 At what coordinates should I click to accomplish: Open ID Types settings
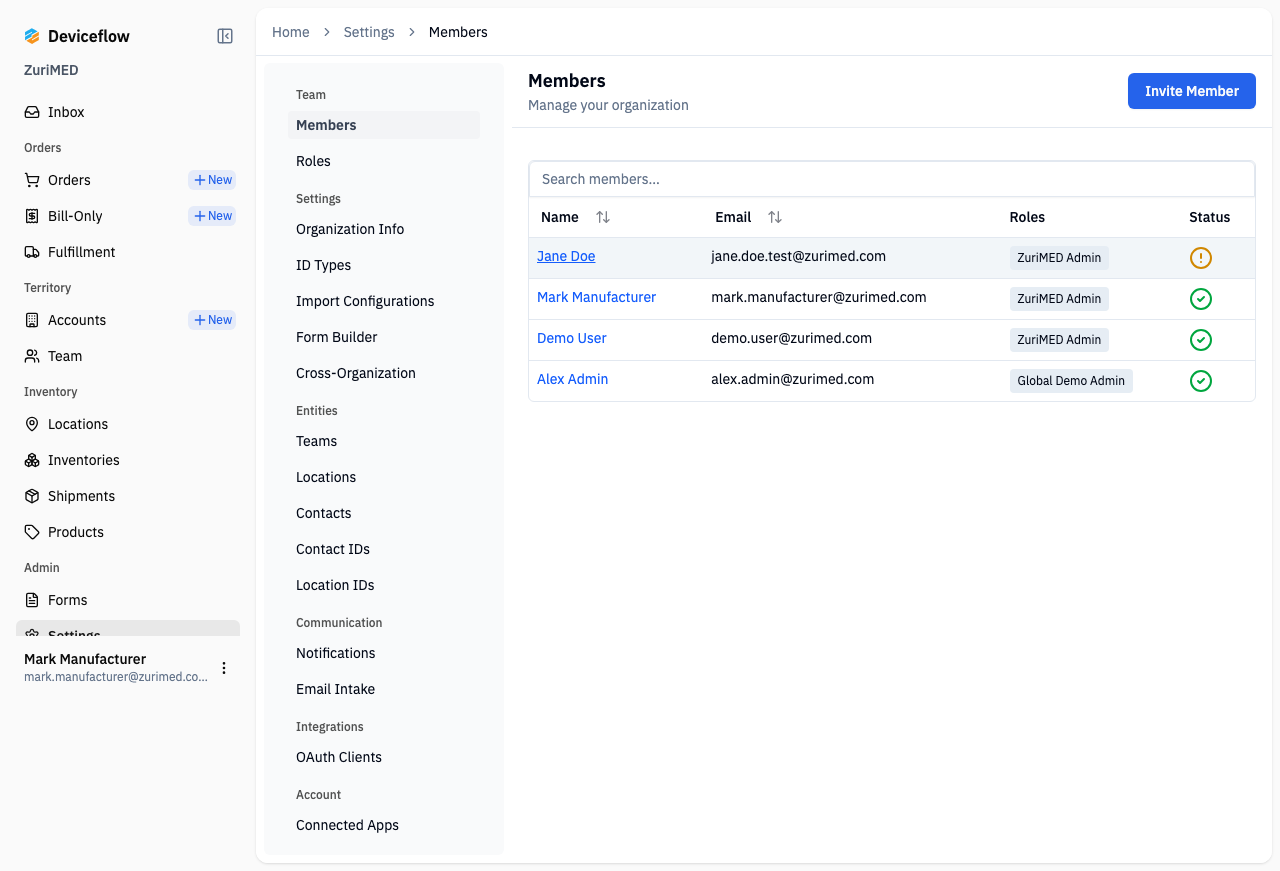pos(384,265)
